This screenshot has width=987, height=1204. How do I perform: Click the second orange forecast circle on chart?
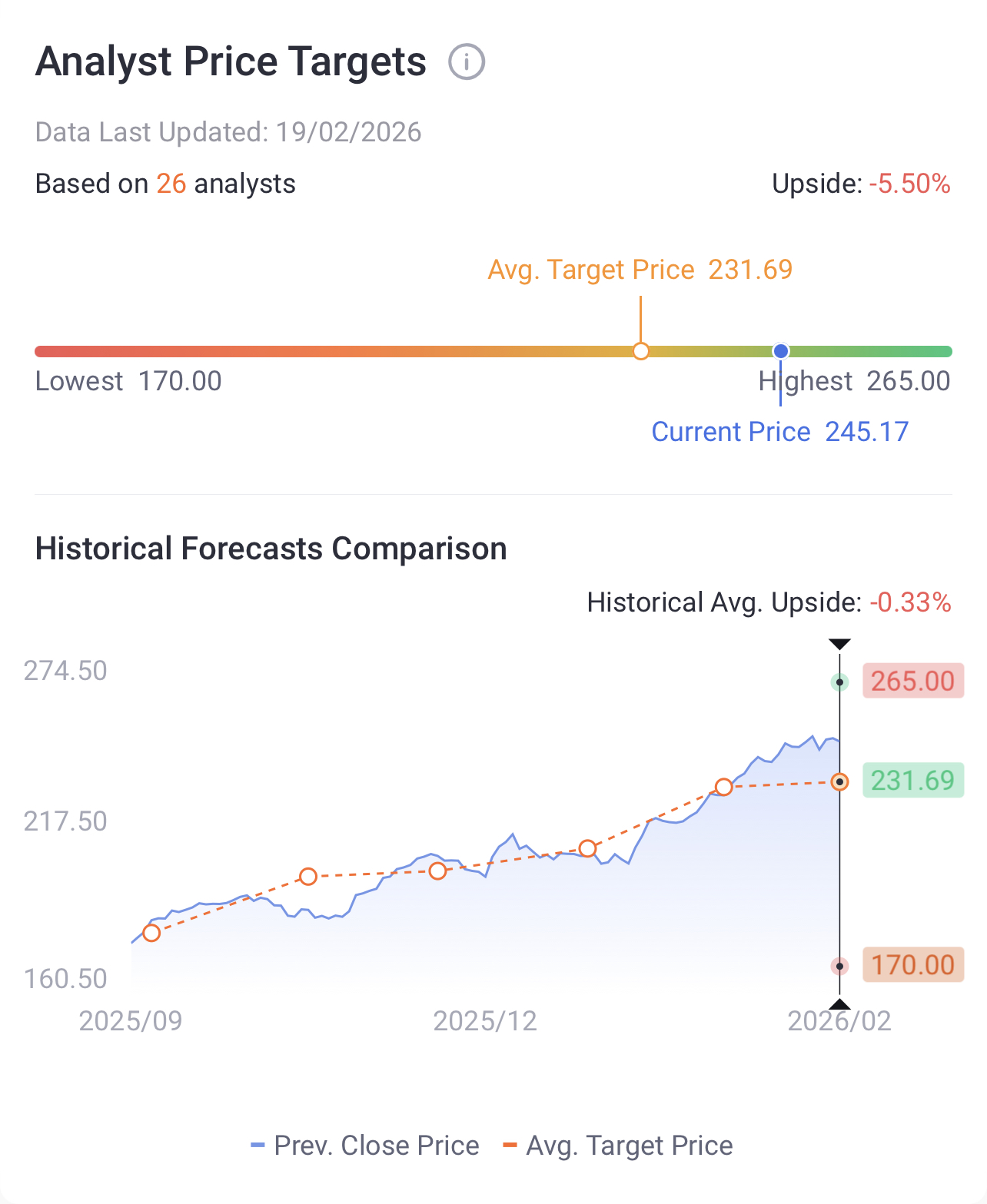pyautogui.click(x=308, y=877)
